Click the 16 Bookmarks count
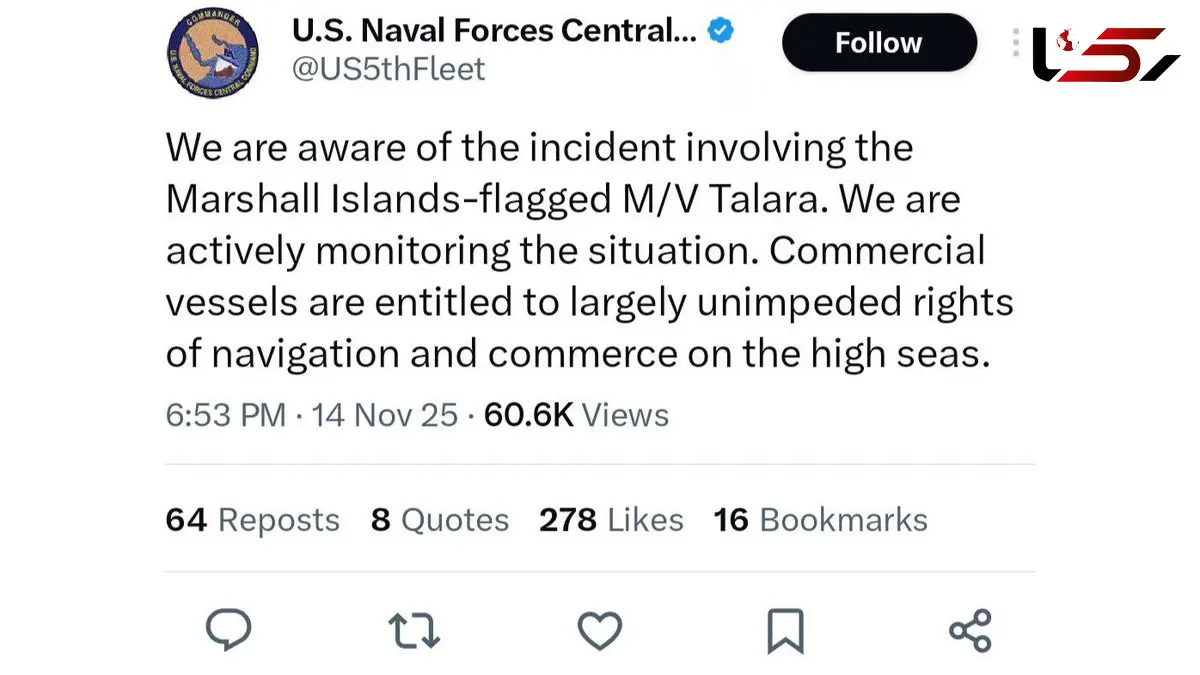 820,520
